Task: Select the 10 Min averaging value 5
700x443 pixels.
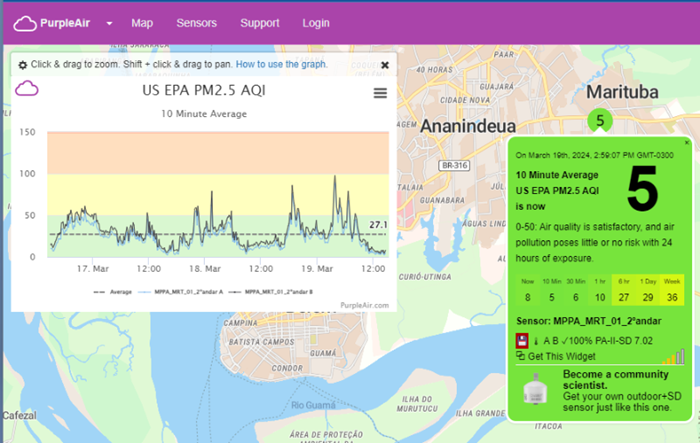Action: point(552,290)
